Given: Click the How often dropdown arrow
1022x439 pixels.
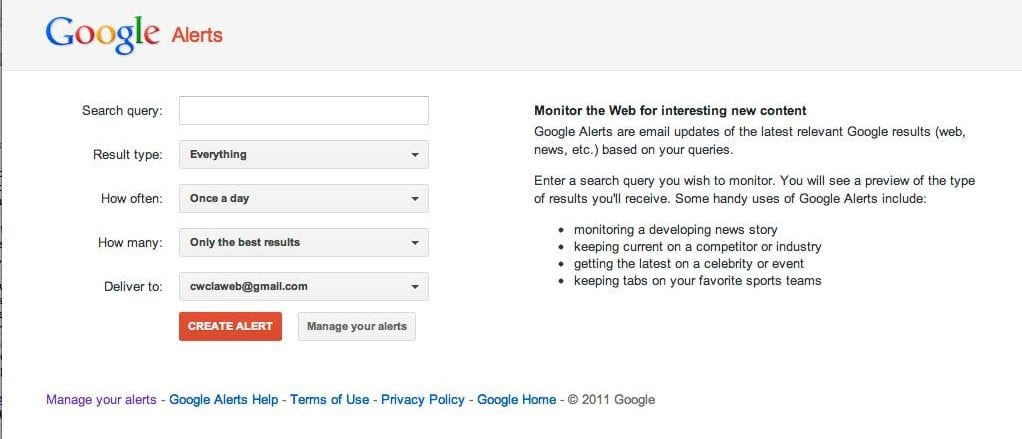Looking at the screenshot, I should click(x=415, y=199).
